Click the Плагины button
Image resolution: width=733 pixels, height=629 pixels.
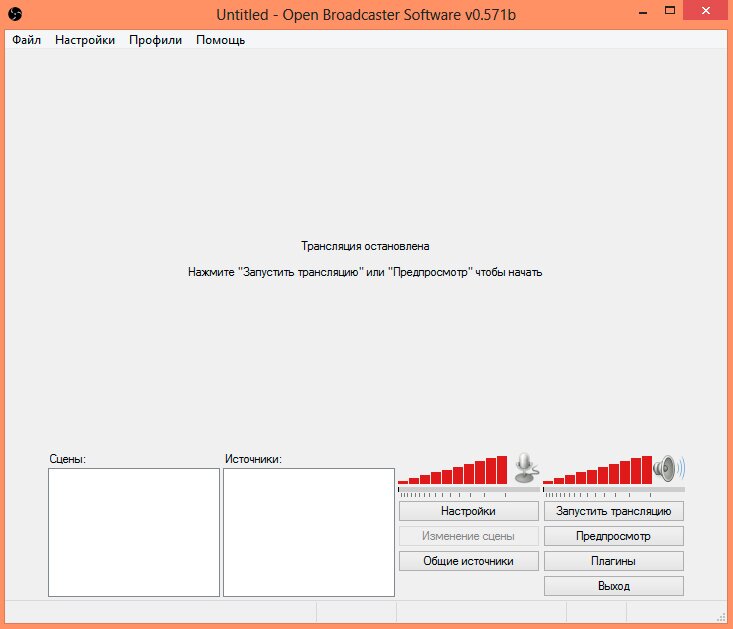(613, 561)
